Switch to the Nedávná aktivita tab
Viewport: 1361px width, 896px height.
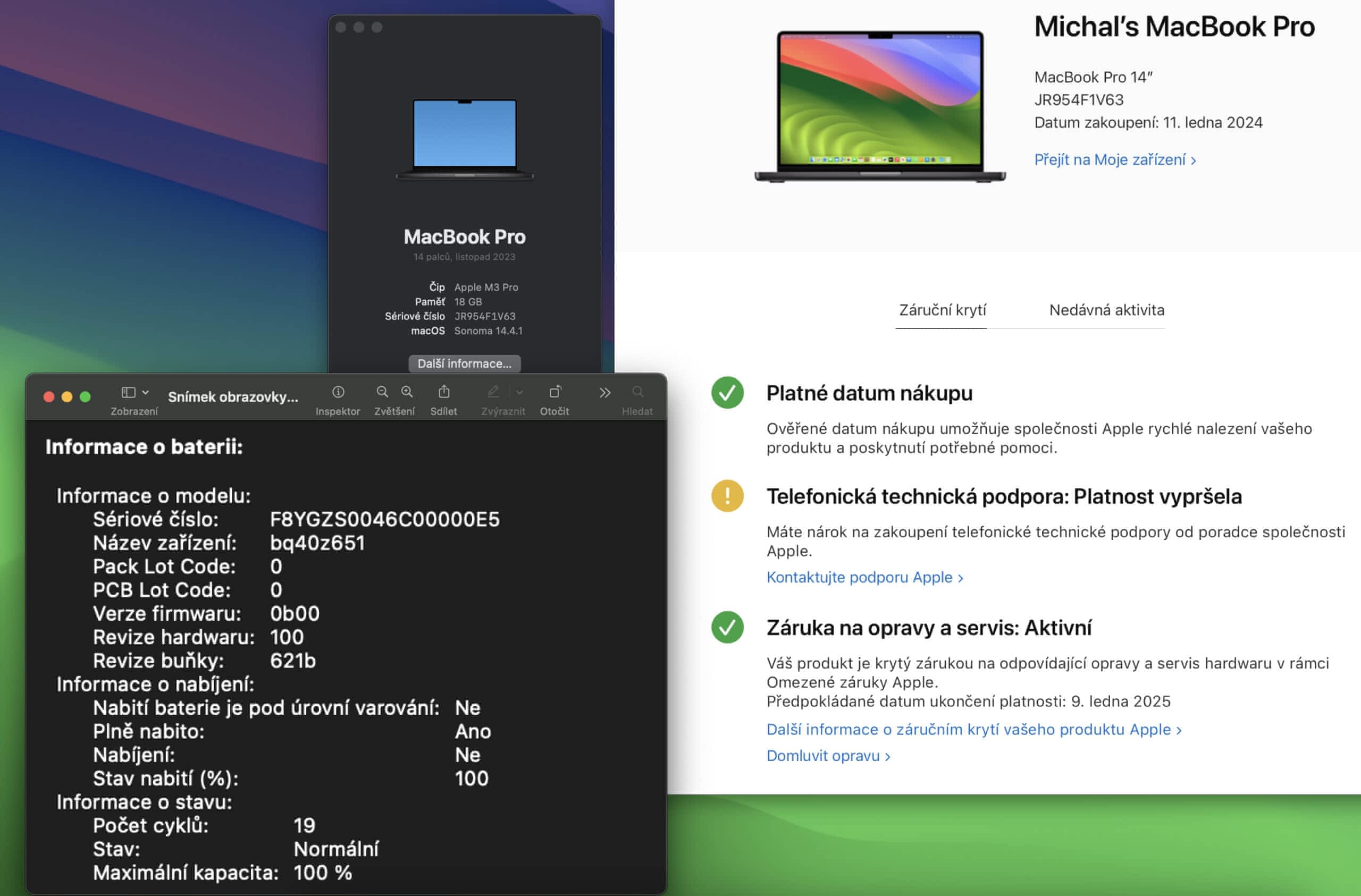tap(1106, 310)
